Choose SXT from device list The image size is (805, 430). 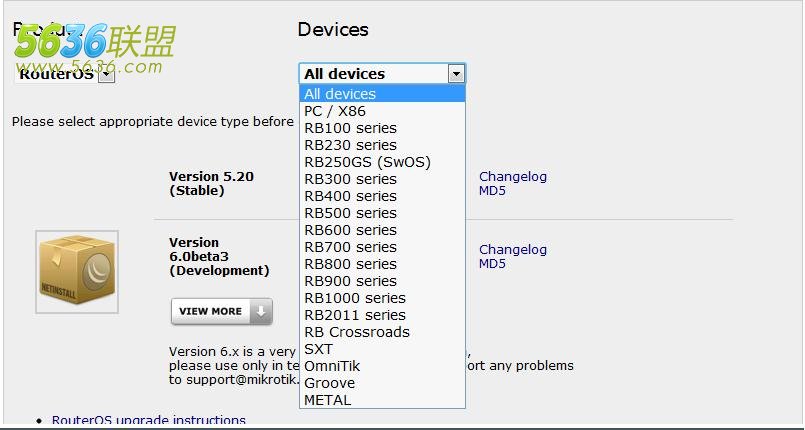[x=382, y=349]
